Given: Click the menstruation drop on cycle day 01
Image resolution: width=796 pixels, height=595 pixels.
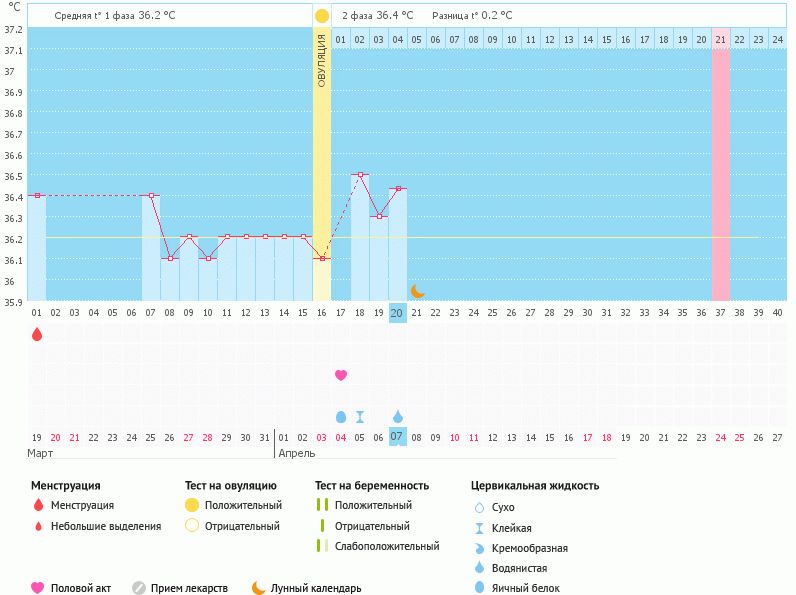Looking at the screenshot, I should click(x=37, y=334).
